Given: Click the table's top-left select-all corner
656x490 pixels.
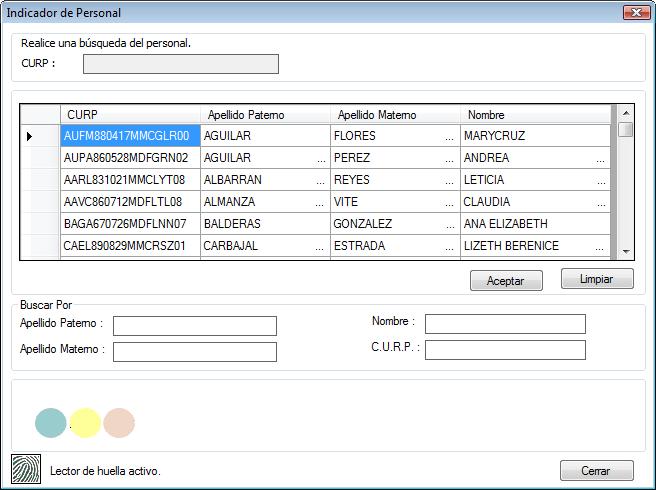Looking at the screenshot, I should [40, 114].
